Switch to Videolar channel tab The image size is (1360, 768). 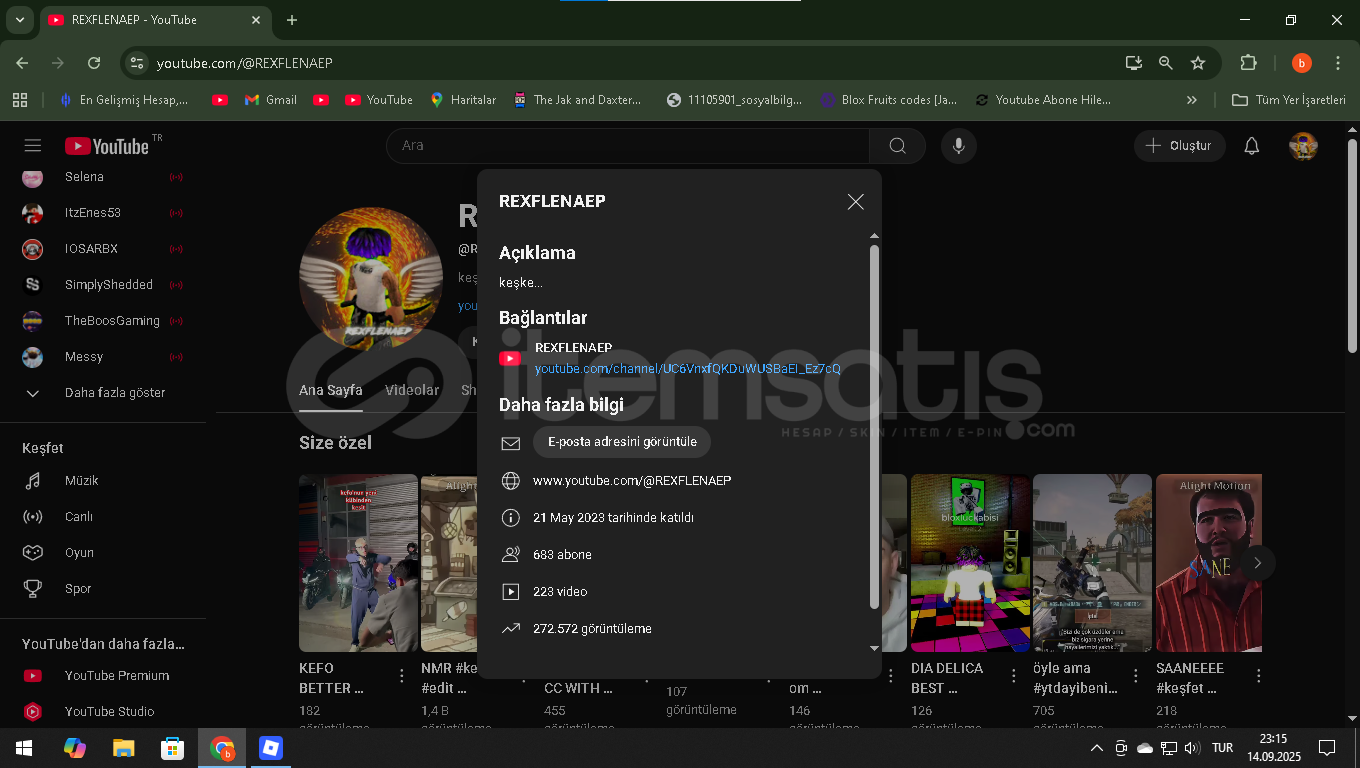click(412, 390)
